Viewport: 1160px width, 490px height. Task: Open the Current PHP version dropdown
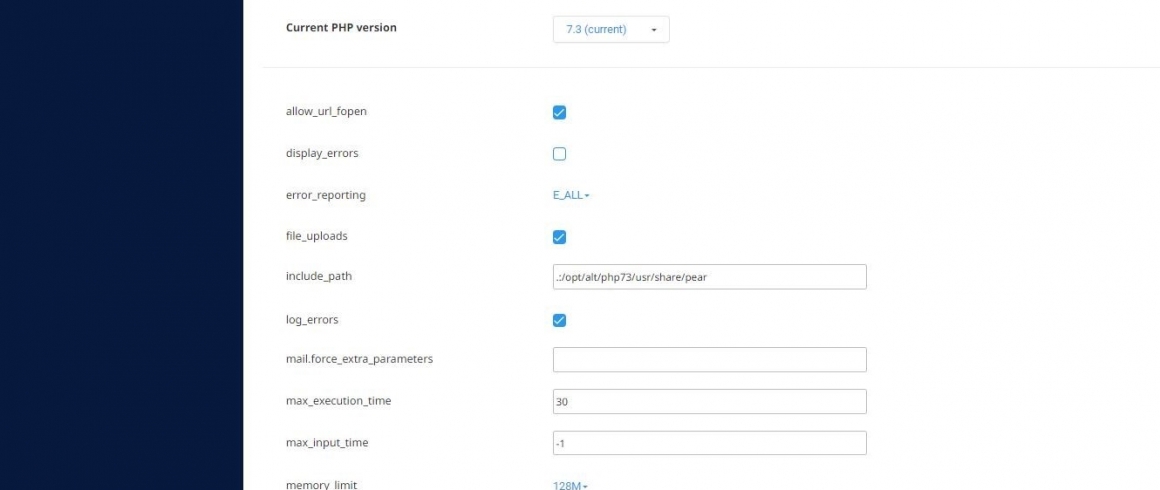pyautogui.click(x=611, y=30)
